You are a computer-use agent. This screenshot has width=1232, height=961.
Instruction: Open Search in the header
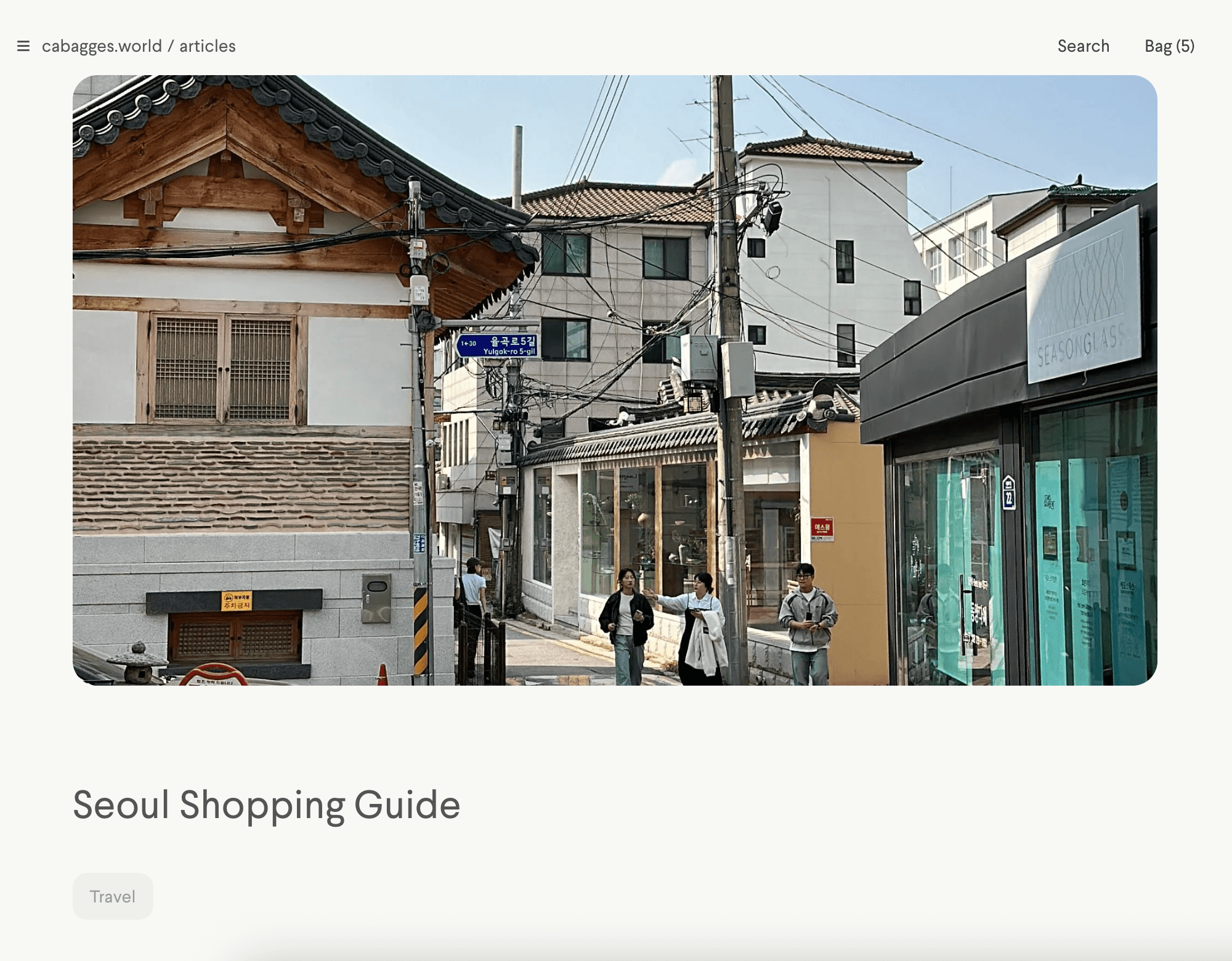pyautogui.click(x=1083, y=46)
